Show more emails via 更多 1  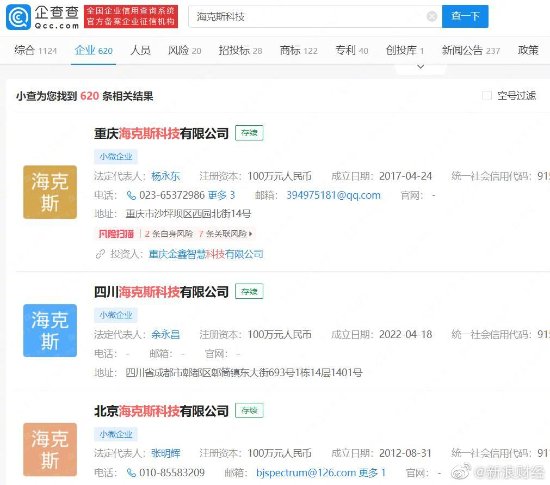pyautogui.click(x=372, y=473)
